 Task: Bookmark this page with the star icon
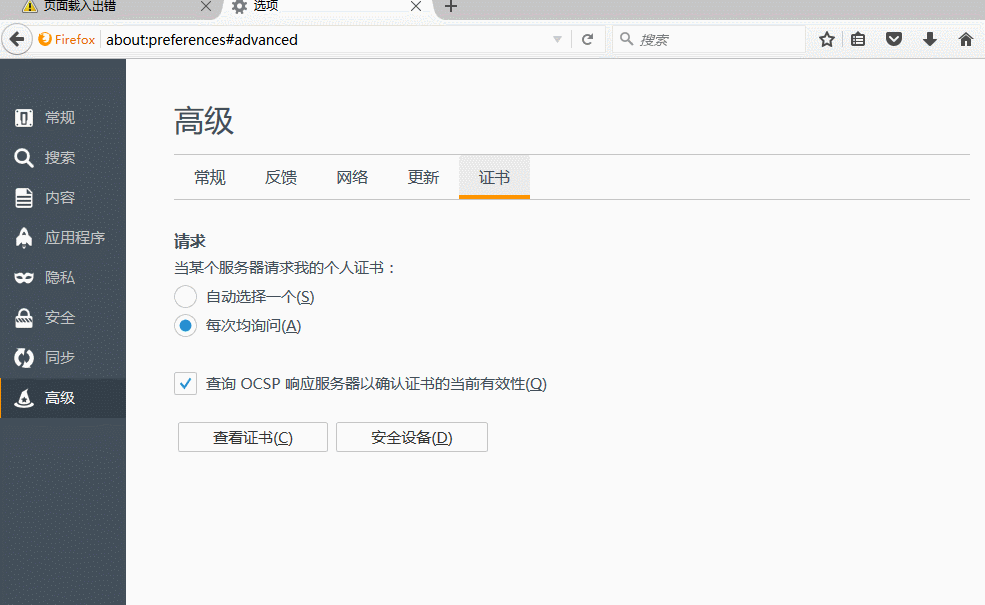tap(826, 39)
